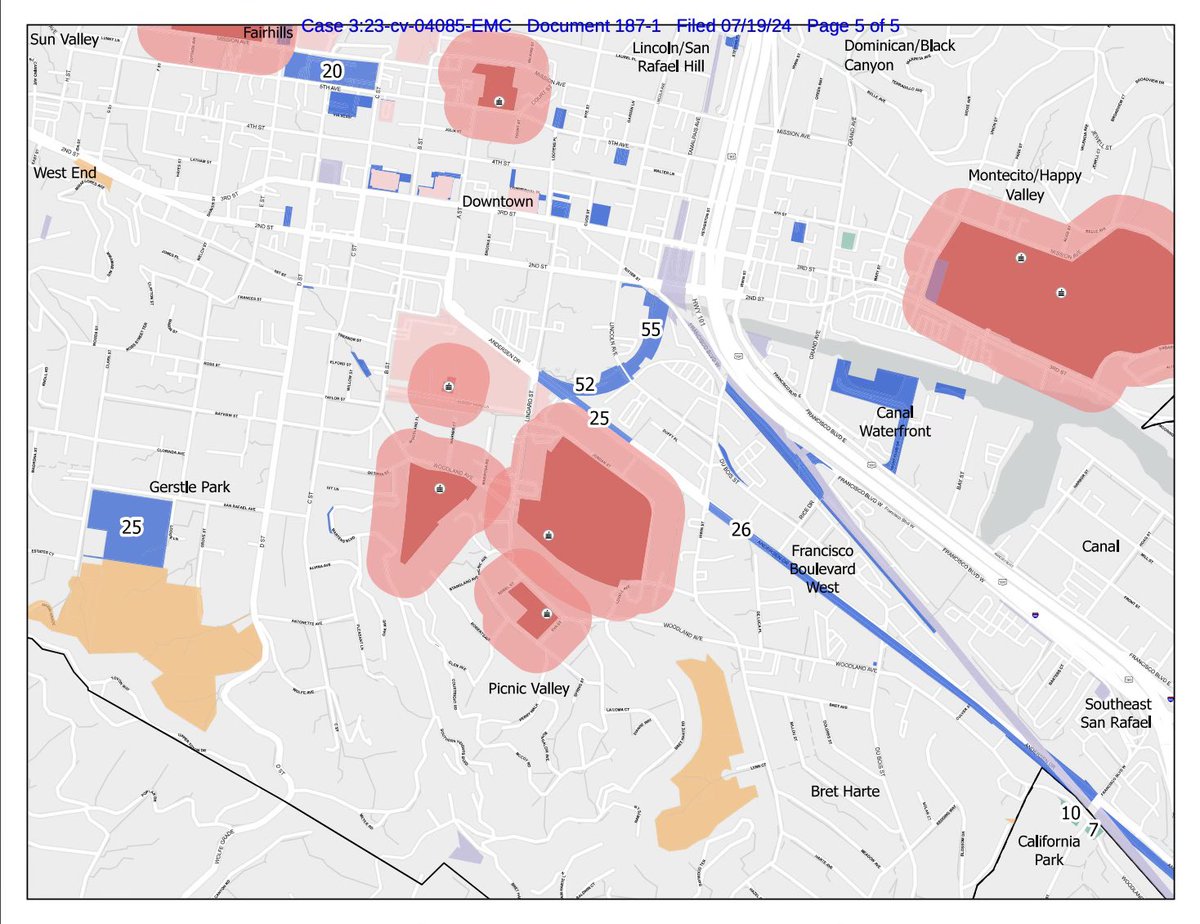Click the number 10 above California Park
The height and width of the screenshot is (924, 1200).
pos(1070,813)
